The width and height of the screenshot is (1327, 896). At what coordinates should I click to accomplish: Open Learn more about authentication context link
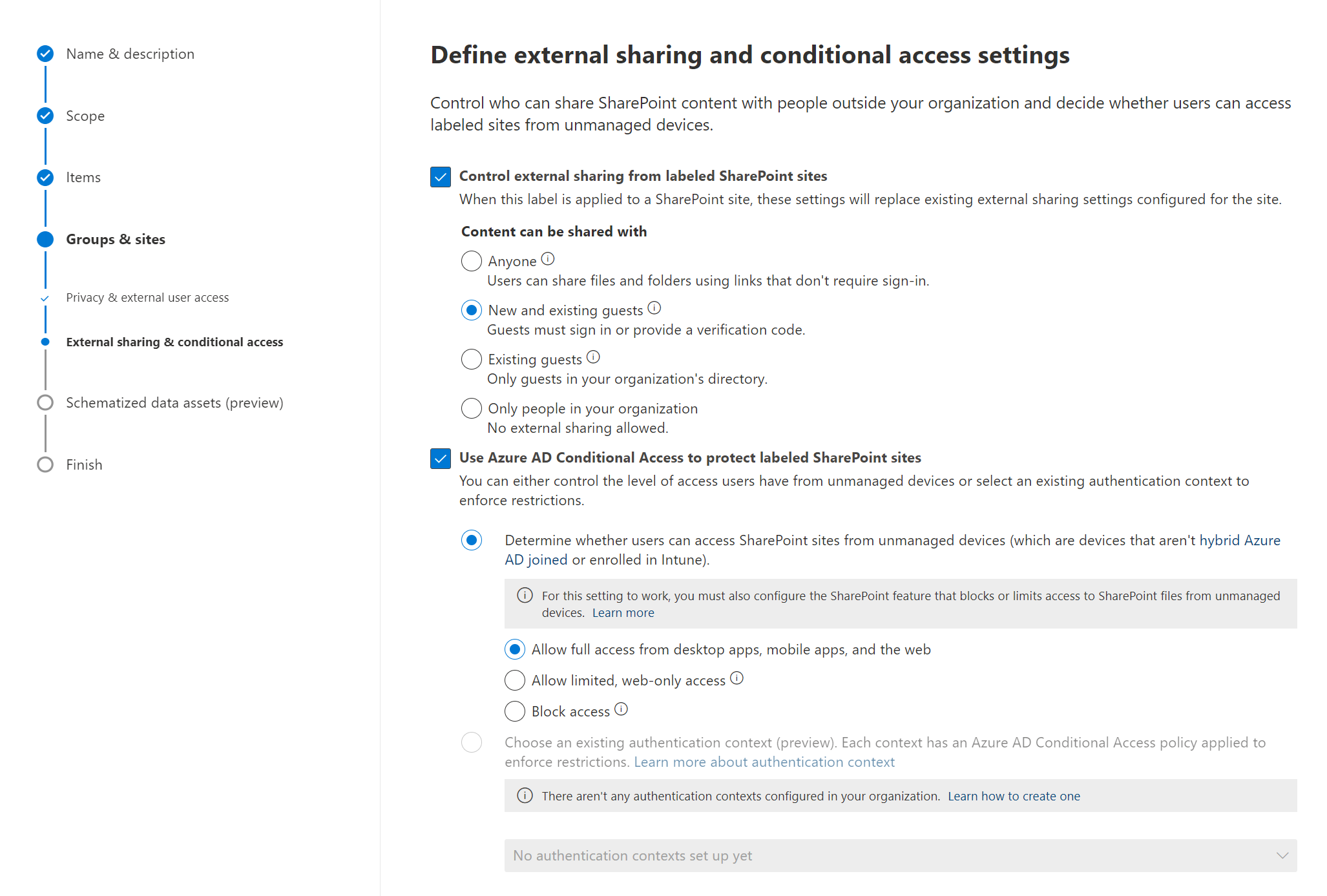point(764,762)
